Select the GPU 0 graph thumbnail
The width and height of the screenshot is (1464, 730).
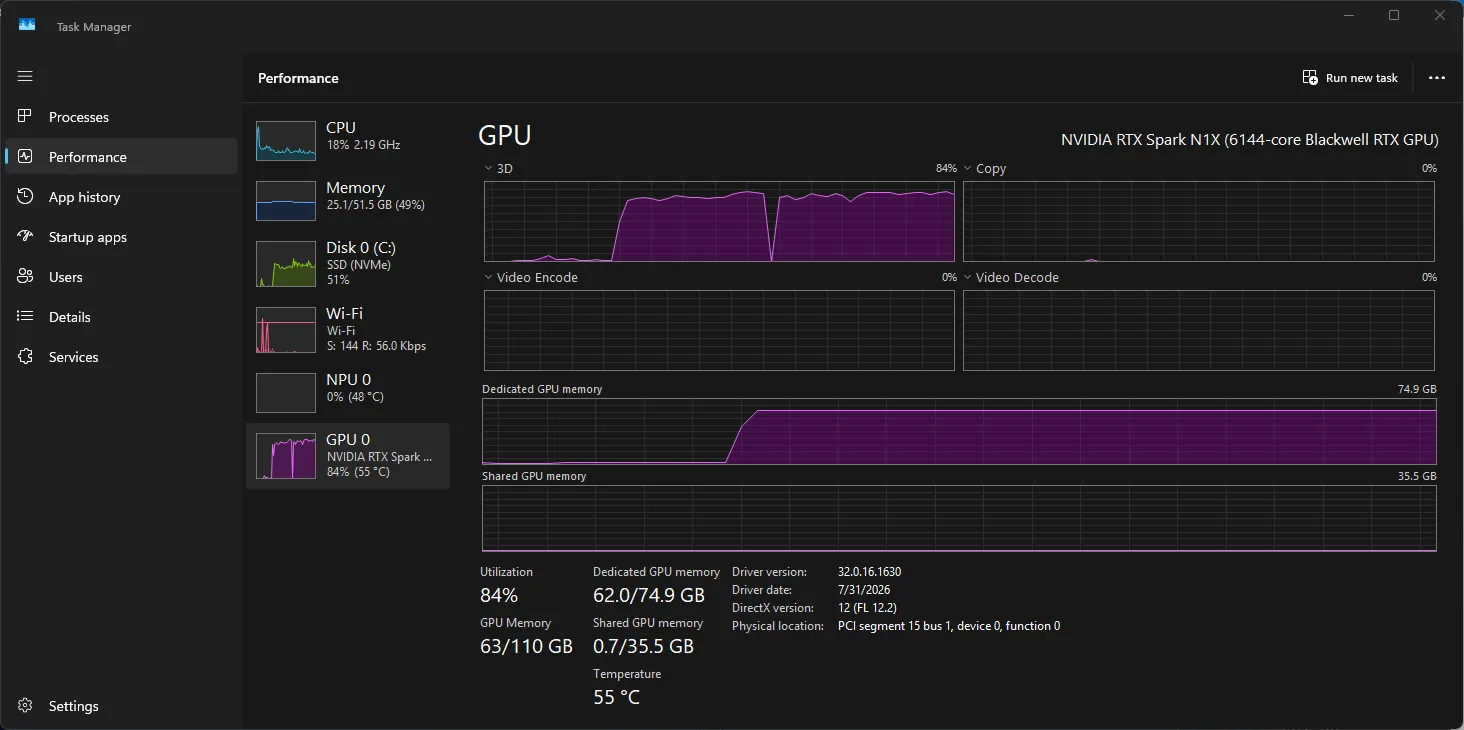[x=286, y=456]
